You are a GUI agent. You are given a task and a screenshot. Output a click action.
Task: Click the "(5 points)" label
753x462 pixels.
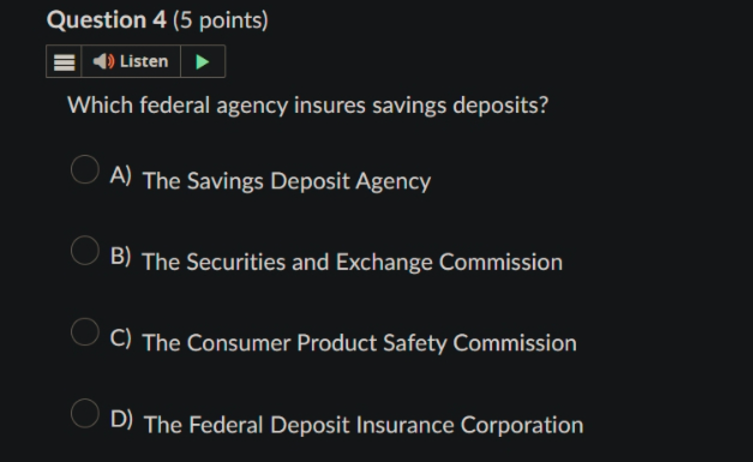click(x=220, y=21)
